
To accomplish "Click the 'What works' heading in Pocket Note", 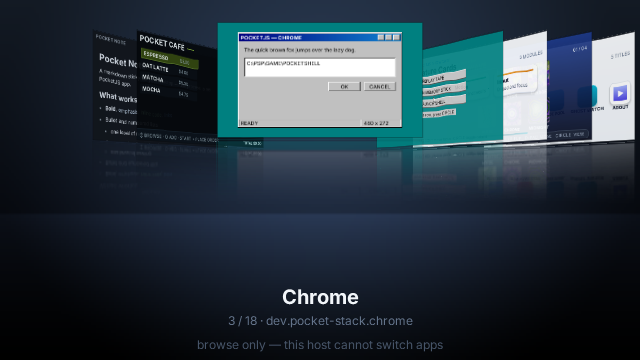I will 118,97.
